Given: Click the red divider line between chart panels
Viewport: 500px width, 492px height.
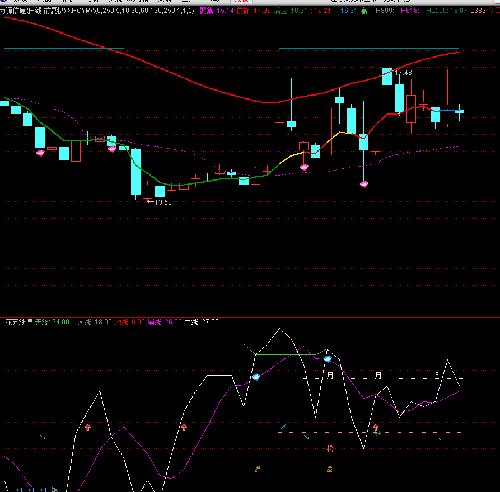Looking at the screenshot, I should tap(250, 317).
